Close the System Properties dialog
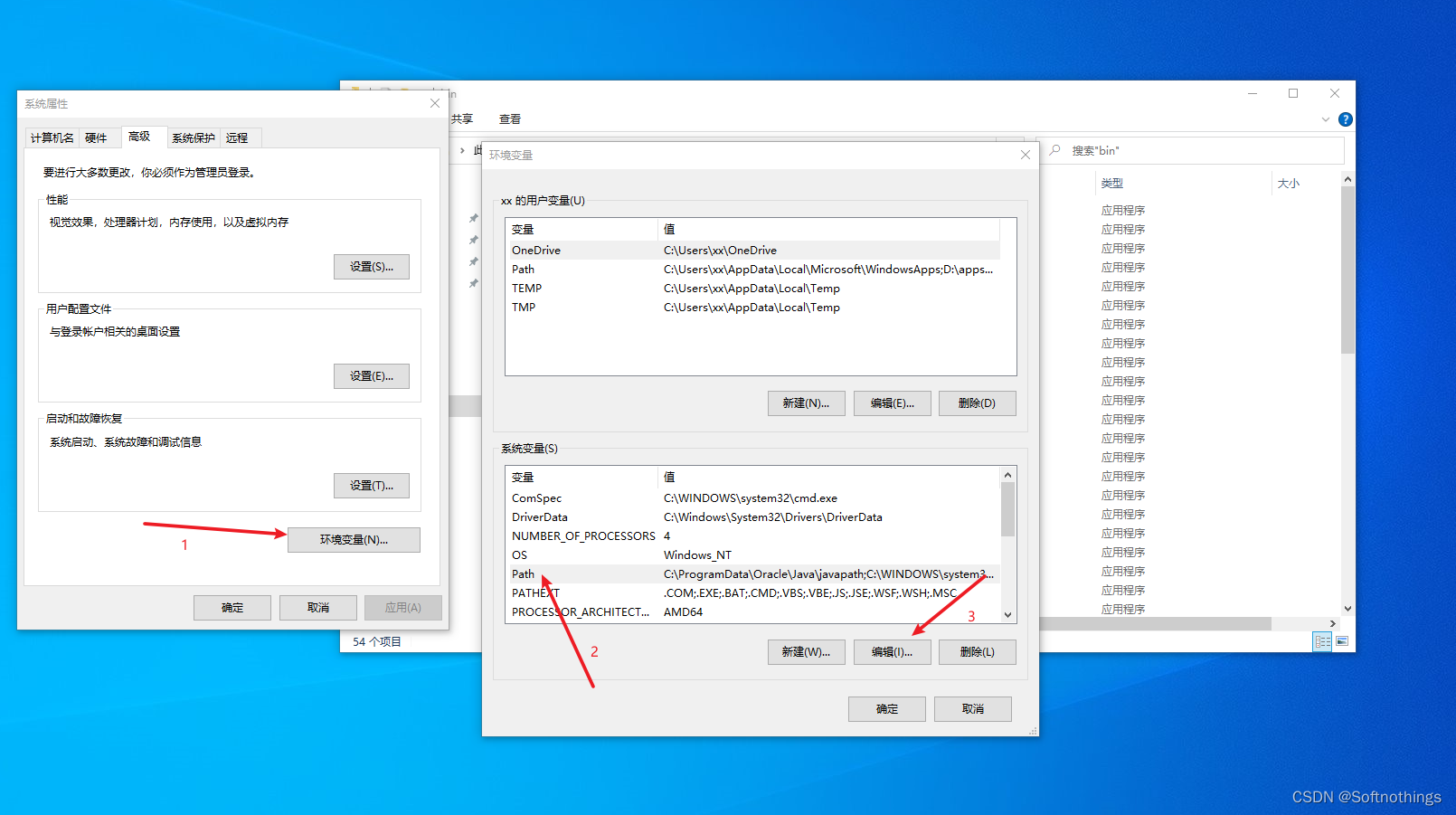The image size is (1456, 815). click(x=435, y=103)
